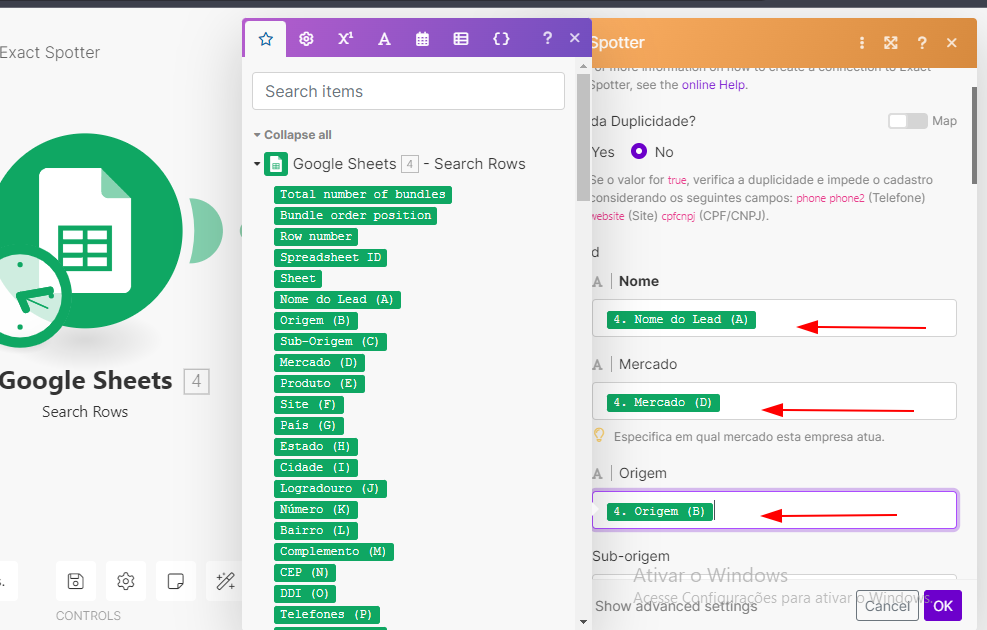Insert Produto (E) tag
987x630 pixels.
pyautogui.click(x=319, y=383)
